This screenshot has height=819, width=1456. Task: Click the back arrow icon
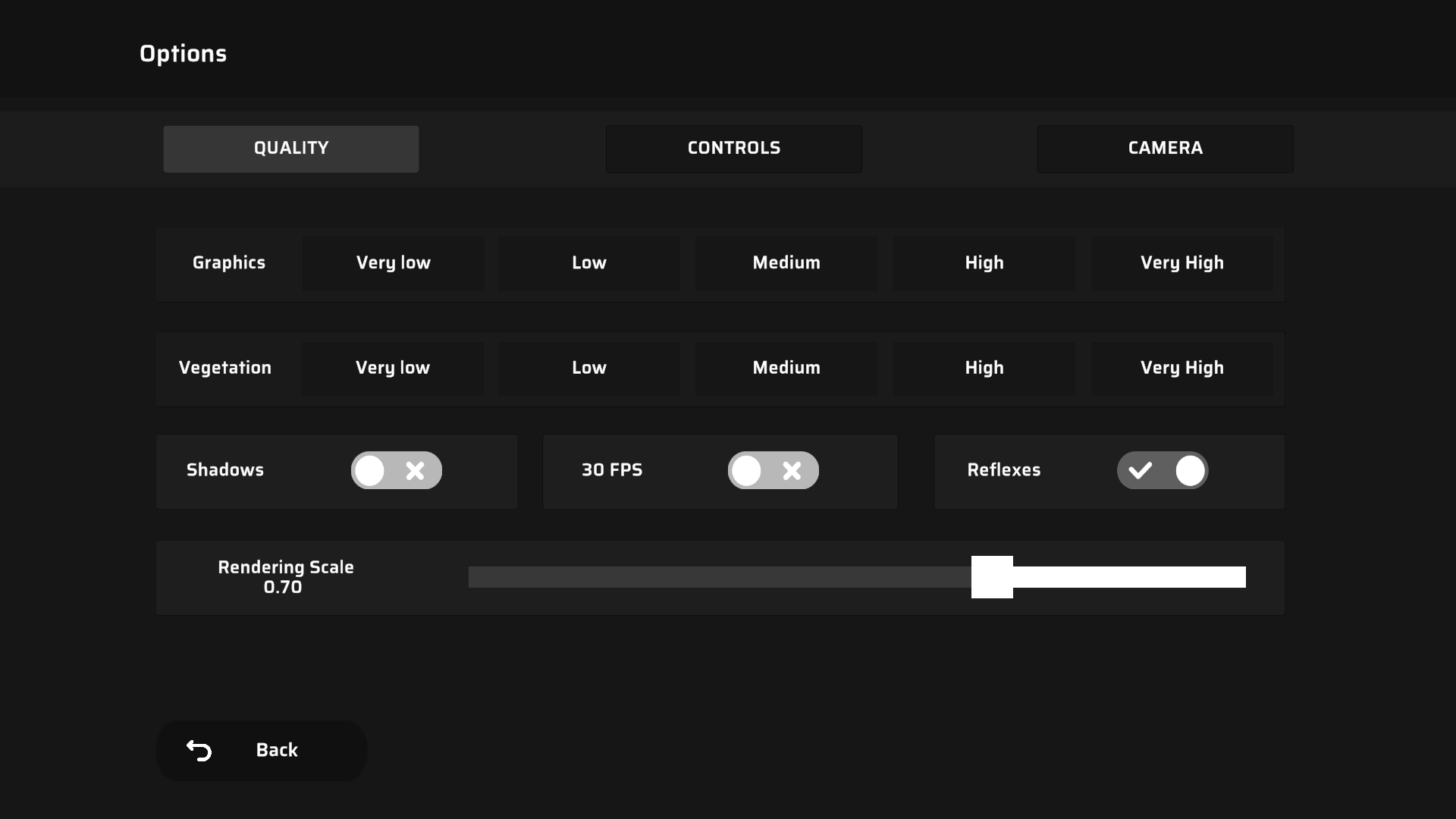pyautogui.click(x=199, y=750)
